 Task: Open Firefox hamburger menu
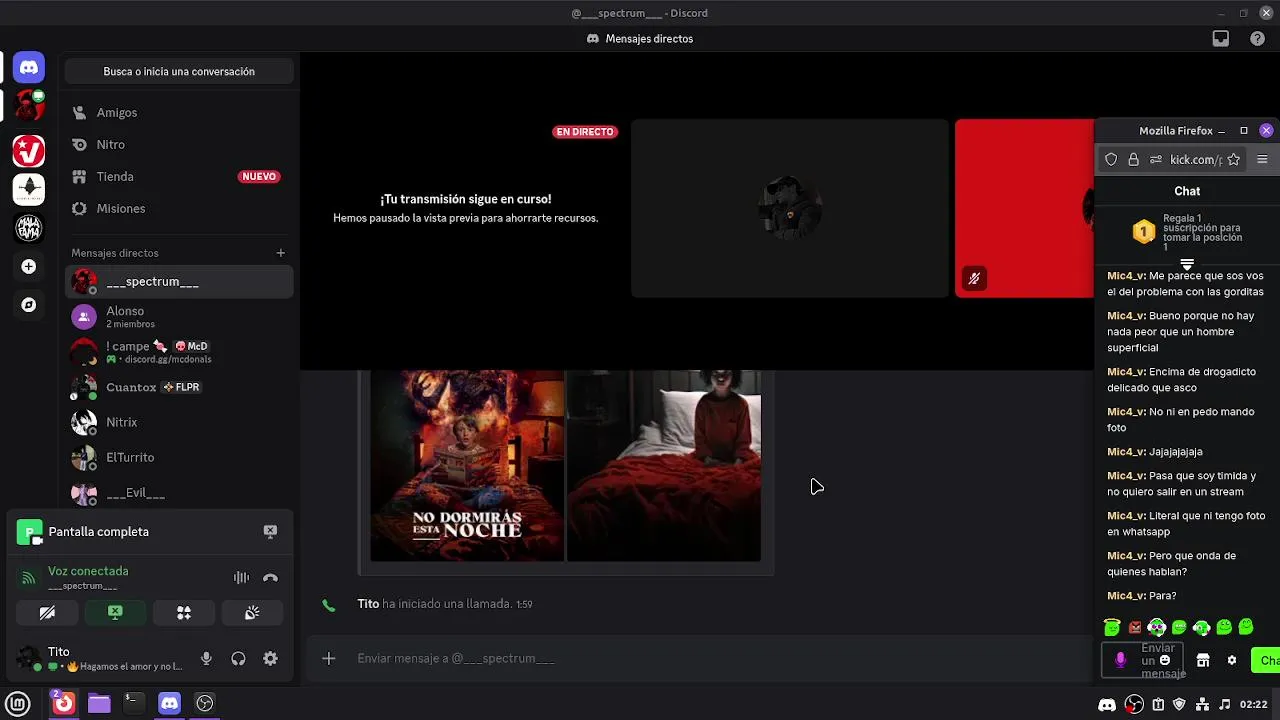(x=1262, y=160)
